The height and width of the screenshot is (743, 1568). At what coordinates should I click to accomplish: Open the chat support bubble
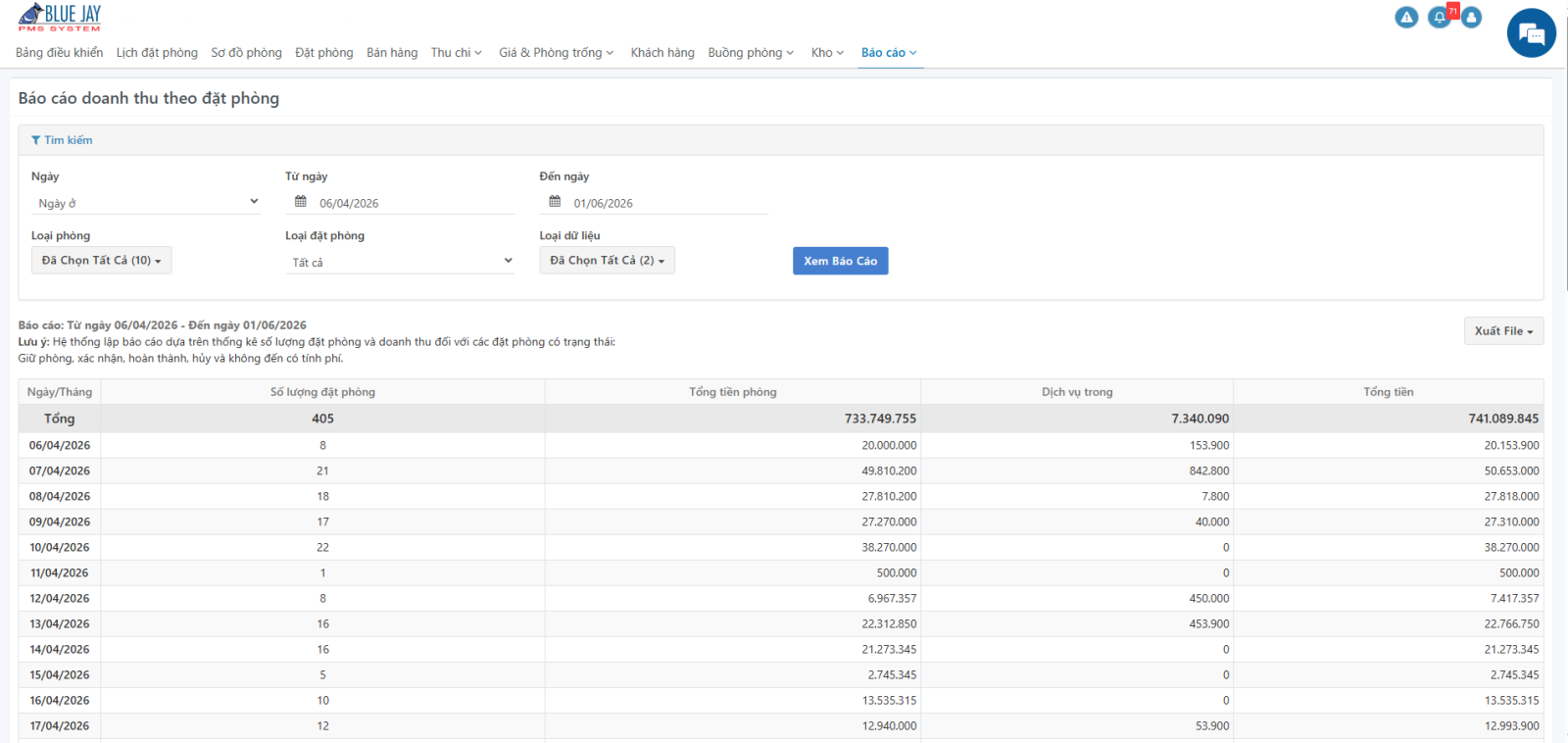1531,33
